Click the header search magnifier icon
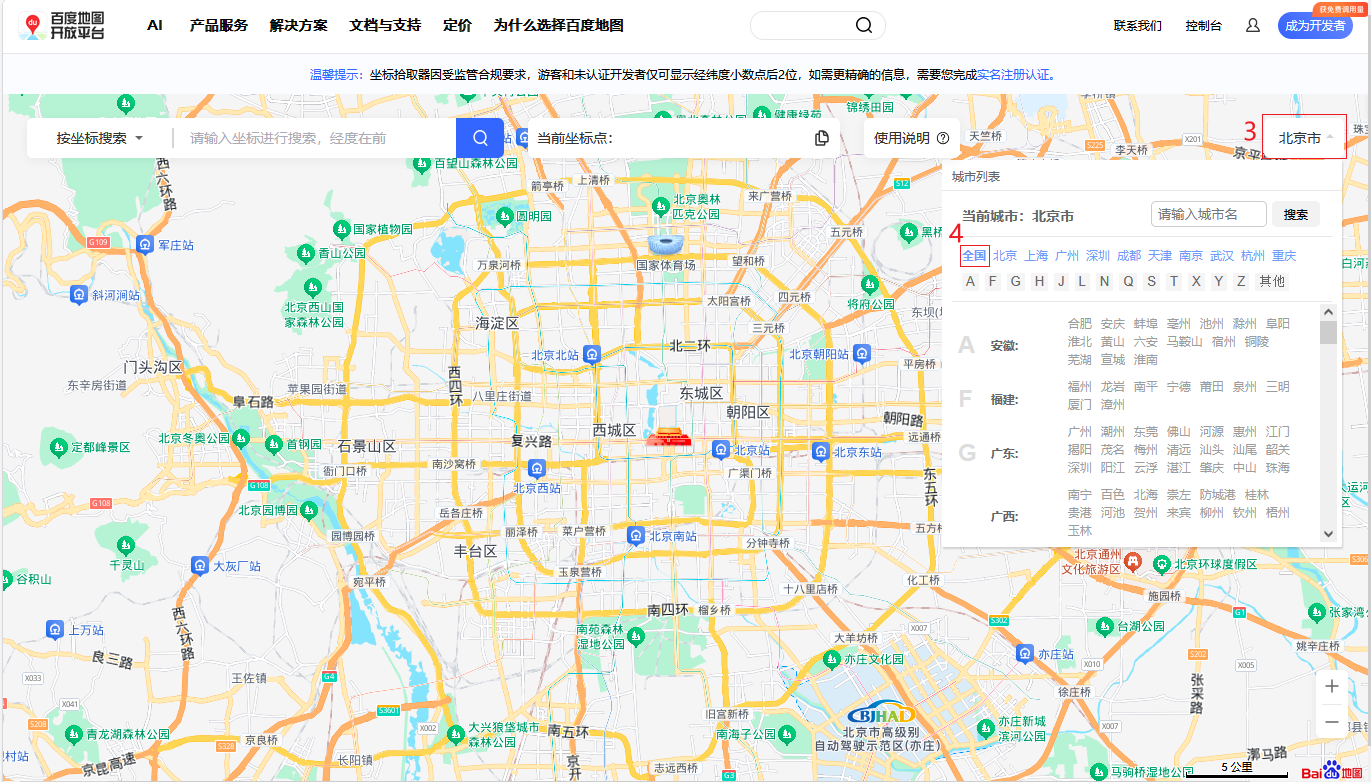The height and width of the screenshot is (782, 1371). click(x=864, y=26)
